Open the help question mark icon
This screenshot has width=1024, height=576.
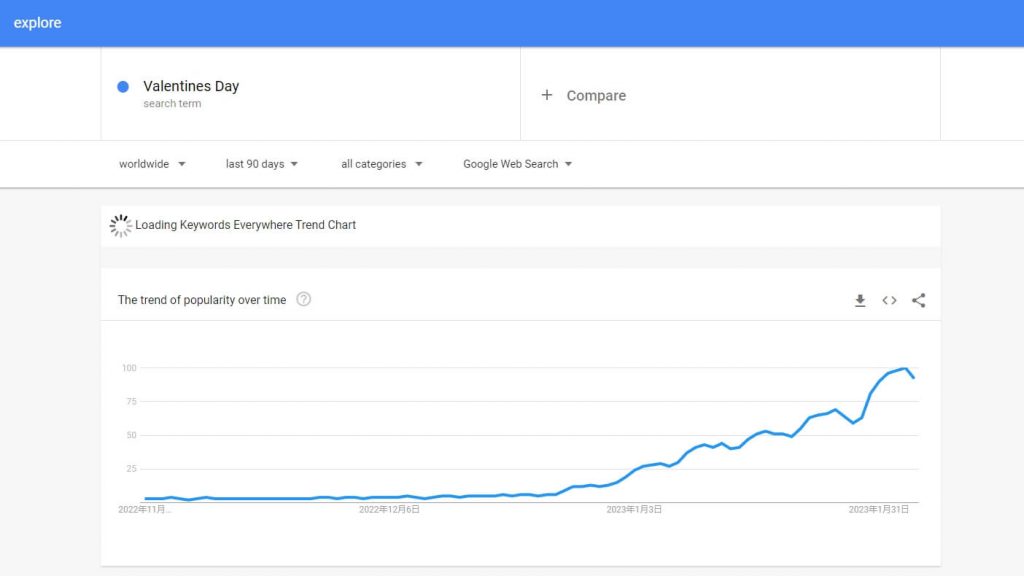pyautogui.click(x=304, y=299)
